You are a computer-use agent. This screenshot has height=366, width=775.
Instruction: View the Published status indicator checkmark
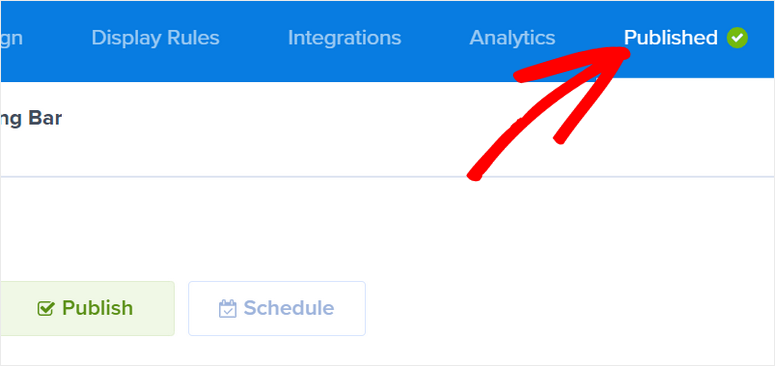pyautogui.click(x=737, y=38)
